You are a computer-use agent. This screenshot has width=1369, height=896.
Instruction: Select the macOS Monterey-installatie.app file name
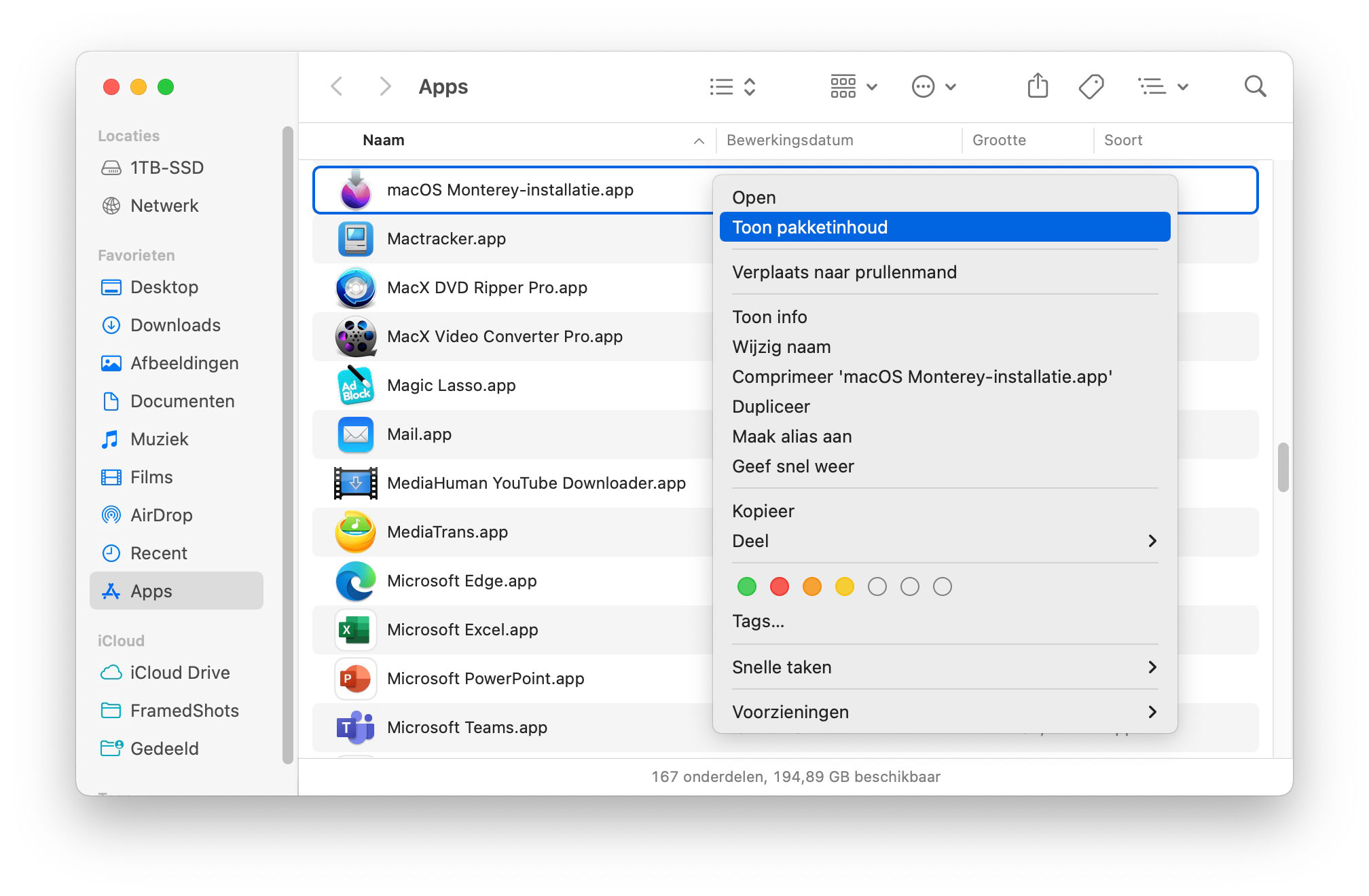pyautogui.click(x=510, y=190)
